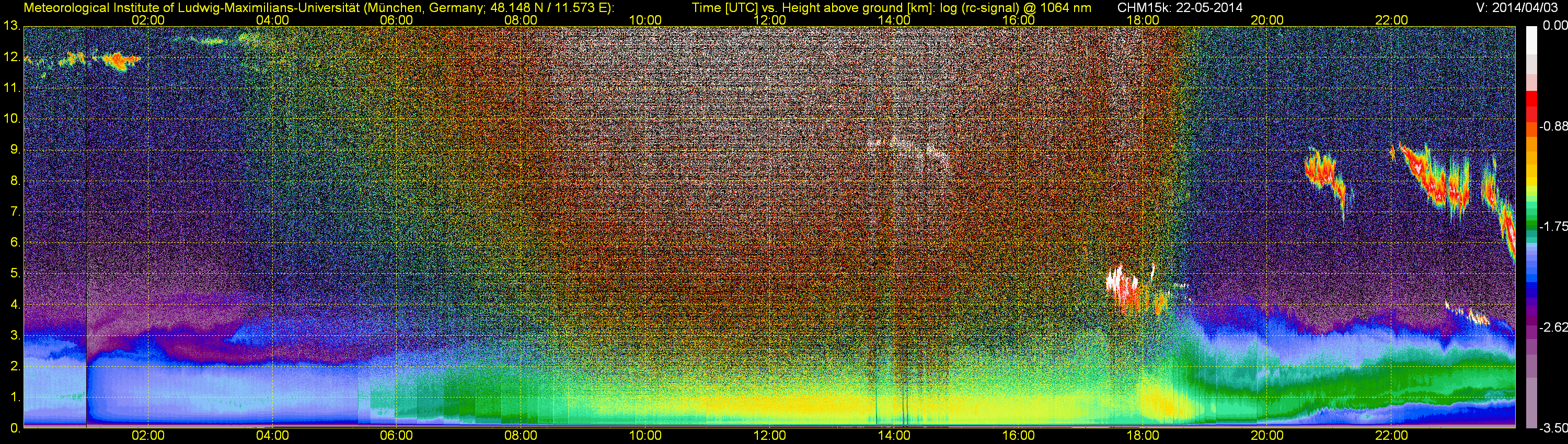Click the 6. height axis label
The width and height of the screenshot is (1568, 444).
(15, 243)
